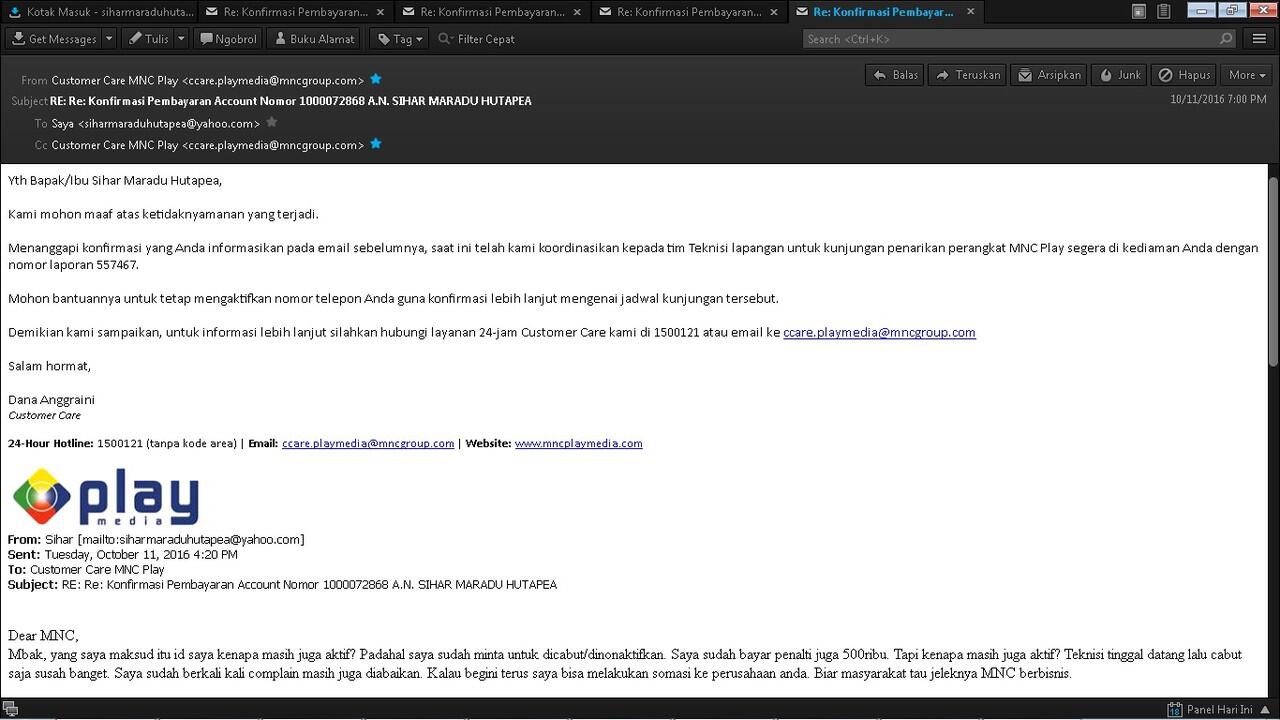Click the envelope icon on active blue tab
This screenshot has height=720, width=1280.
[802, 12]
